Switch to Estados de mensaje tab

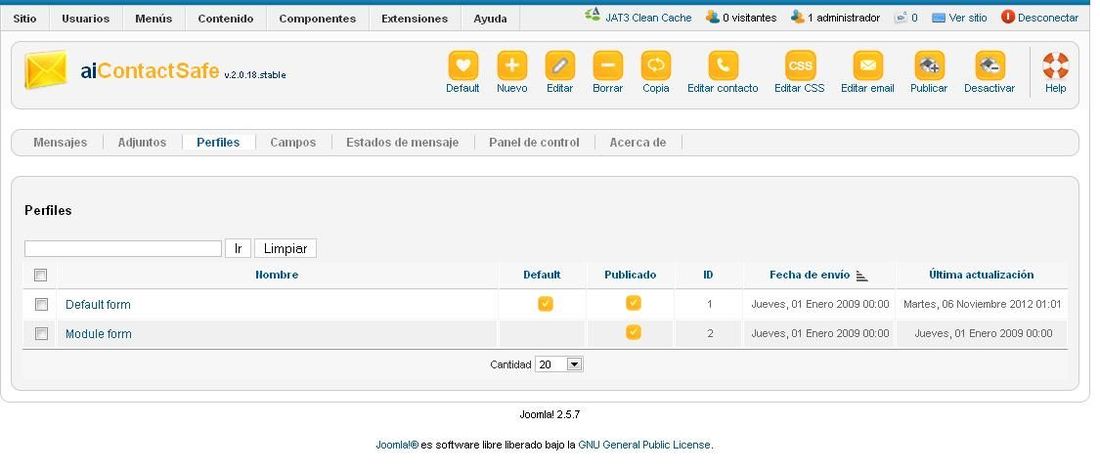click(x=403, y=142)
